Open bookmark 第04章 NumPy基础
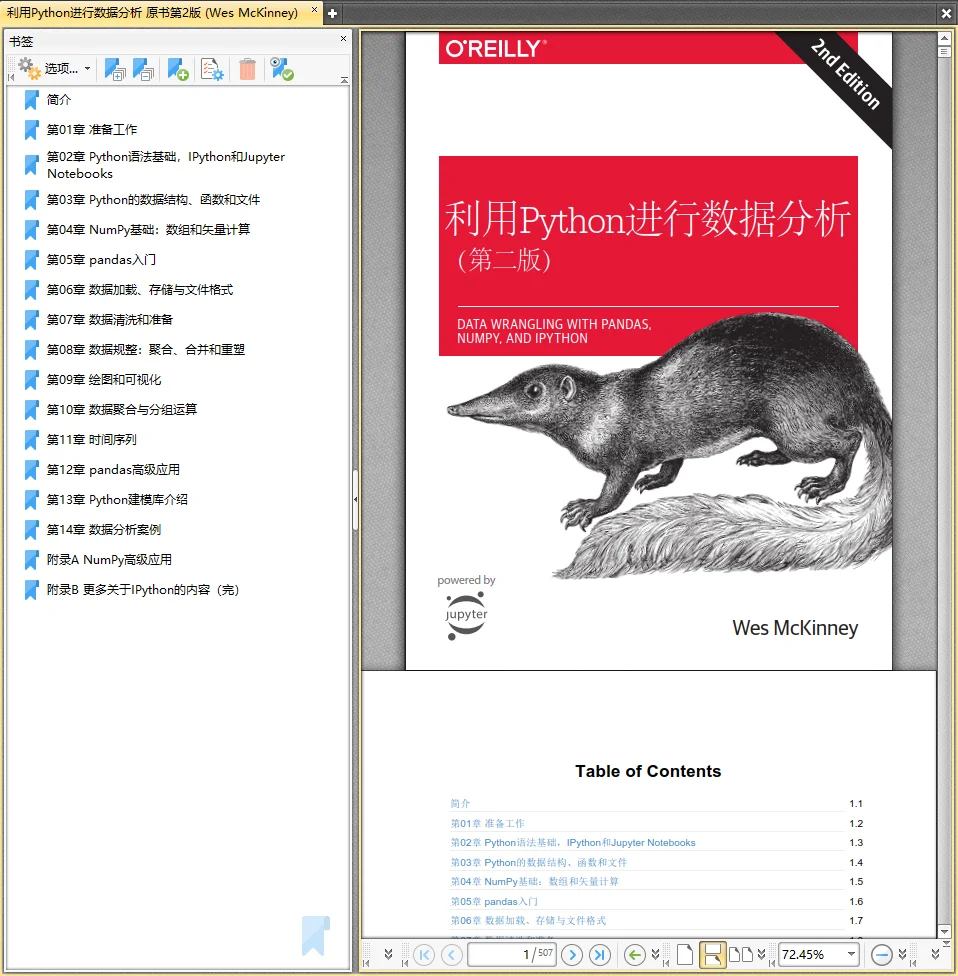 coord(148,230)
